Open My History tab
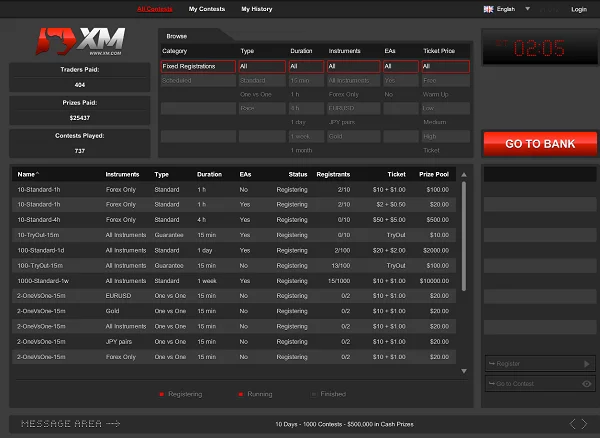This screenshot has height=438, width=600. (x=257, y=9)
